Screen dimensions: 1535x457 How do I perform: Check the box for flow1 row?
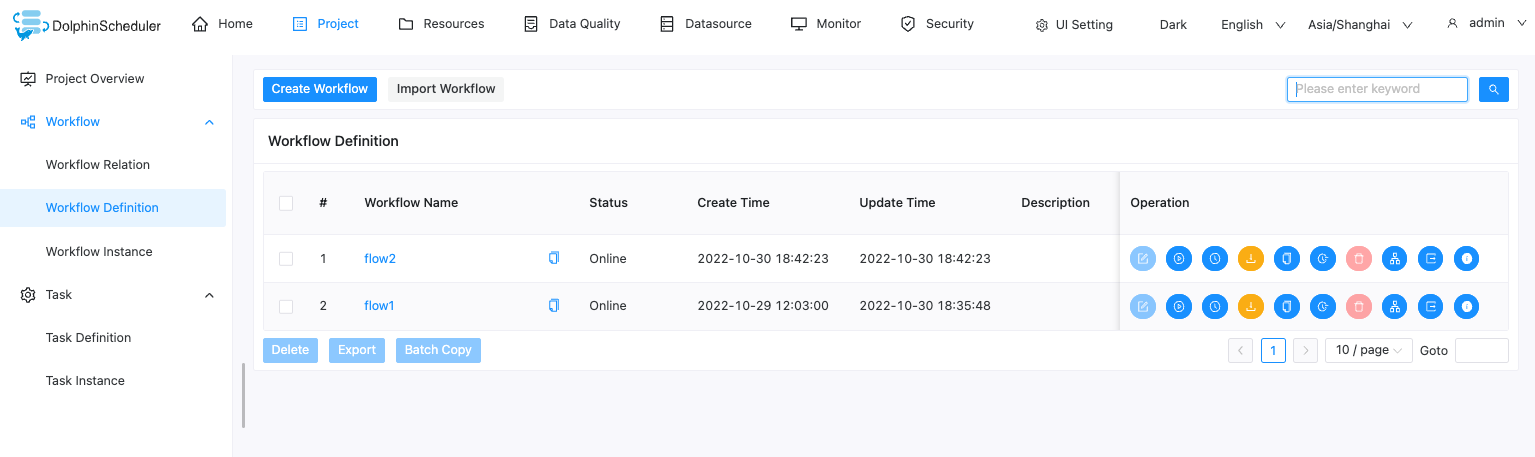(286, 306)
